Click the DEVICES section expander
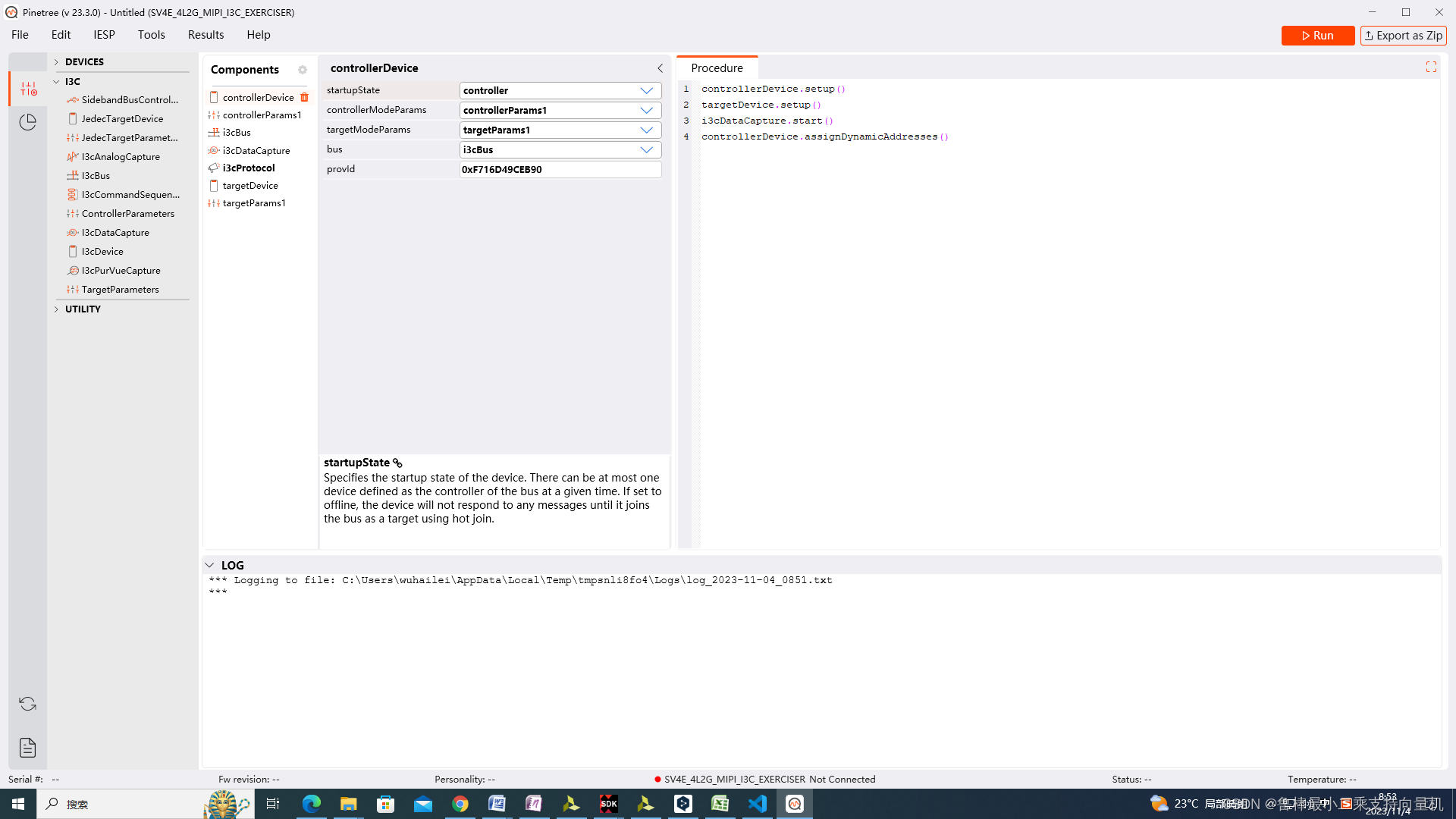Screen dimensions: 1456x819 (57, 61)
